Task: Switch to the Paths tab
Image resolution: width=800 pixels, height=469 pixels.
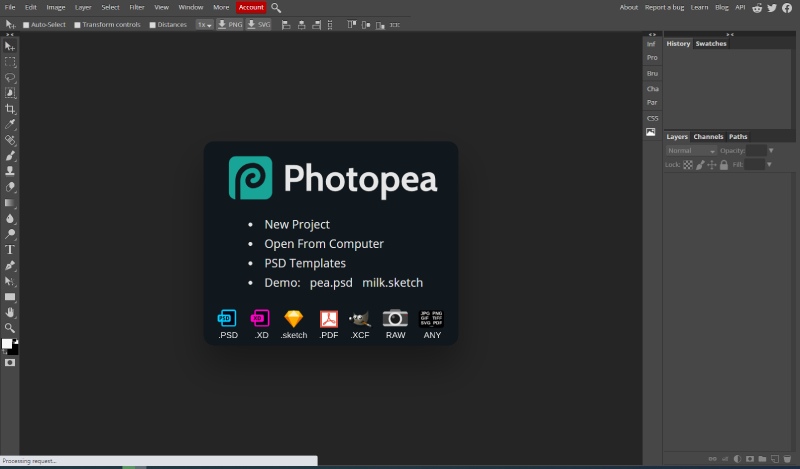Action: (738, 137)
